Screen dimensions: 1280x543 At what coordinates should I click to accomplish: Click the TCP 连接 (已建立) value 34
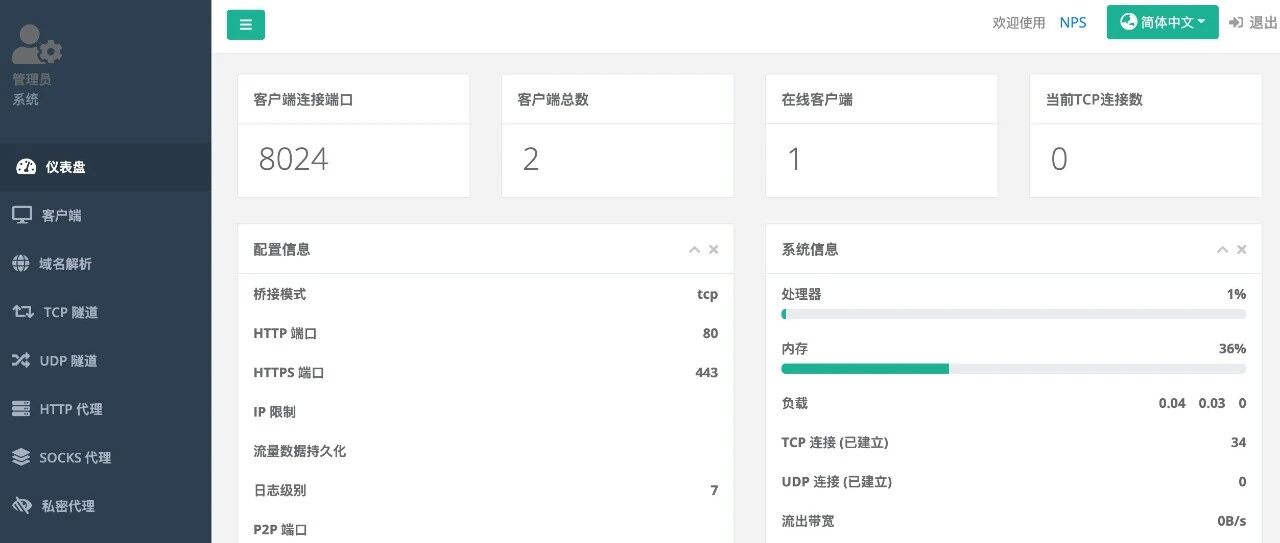tap(1239, 442)
